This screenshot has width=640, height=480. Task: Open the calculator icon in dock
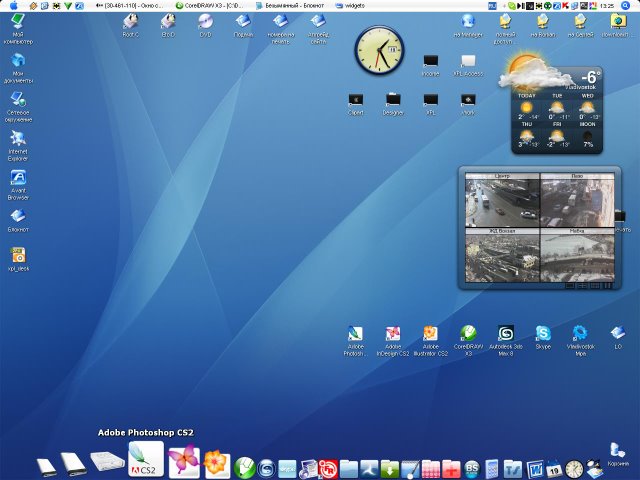coord(492,469)
